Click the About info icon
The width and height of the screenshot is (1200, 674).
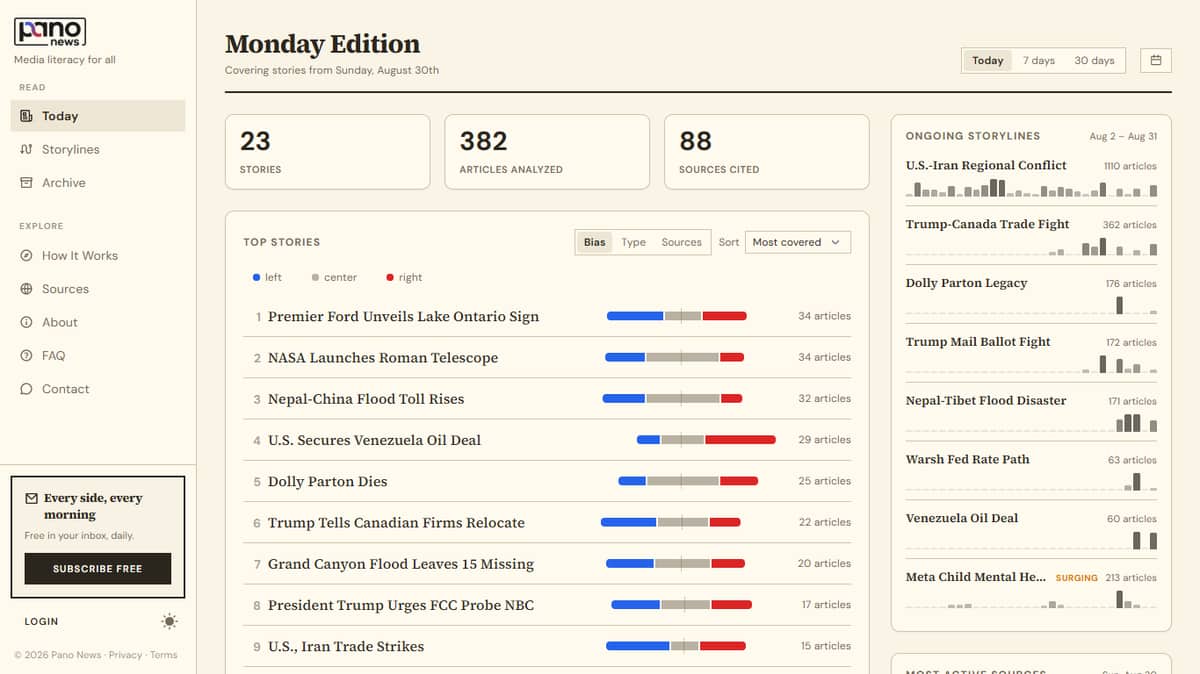click(x=26, y=322)
